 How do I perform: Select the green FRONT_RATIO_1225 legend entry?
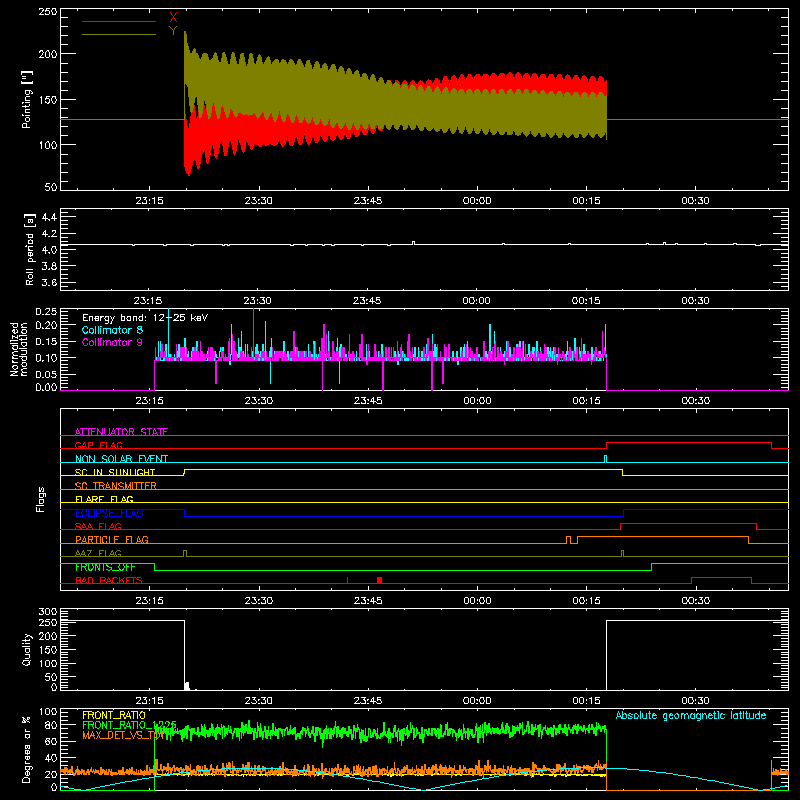[130, 725]
